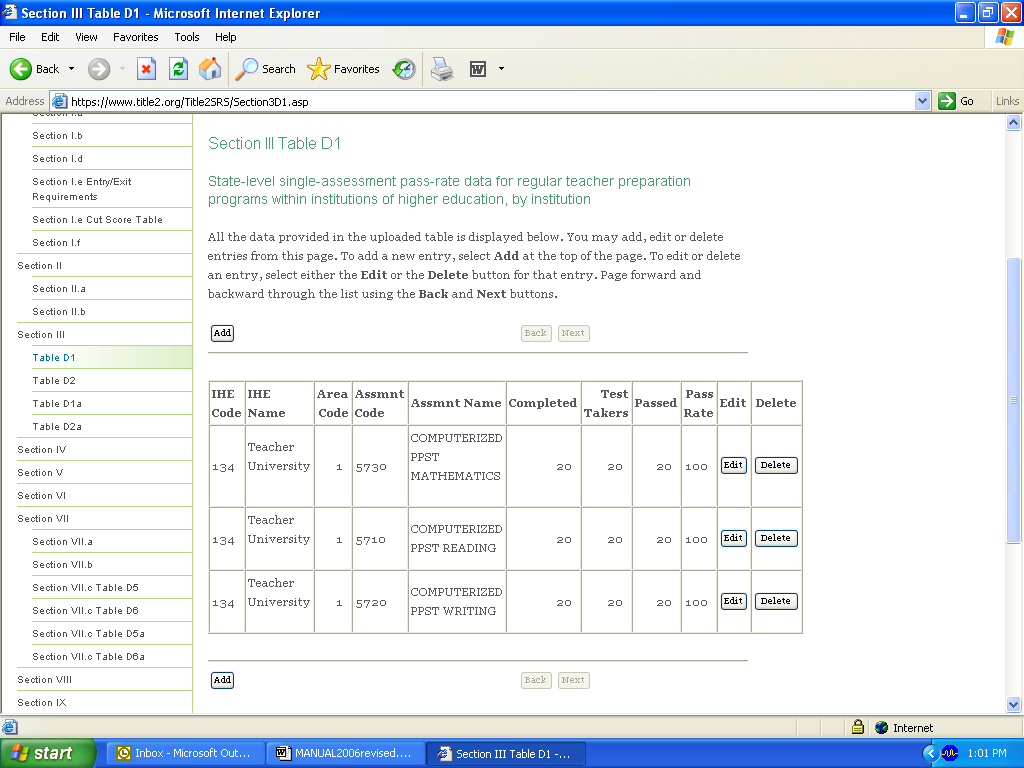Open the Back button history dropdown arrow
This screenshot has width=1024, height=768.
(x=71, y=69)
